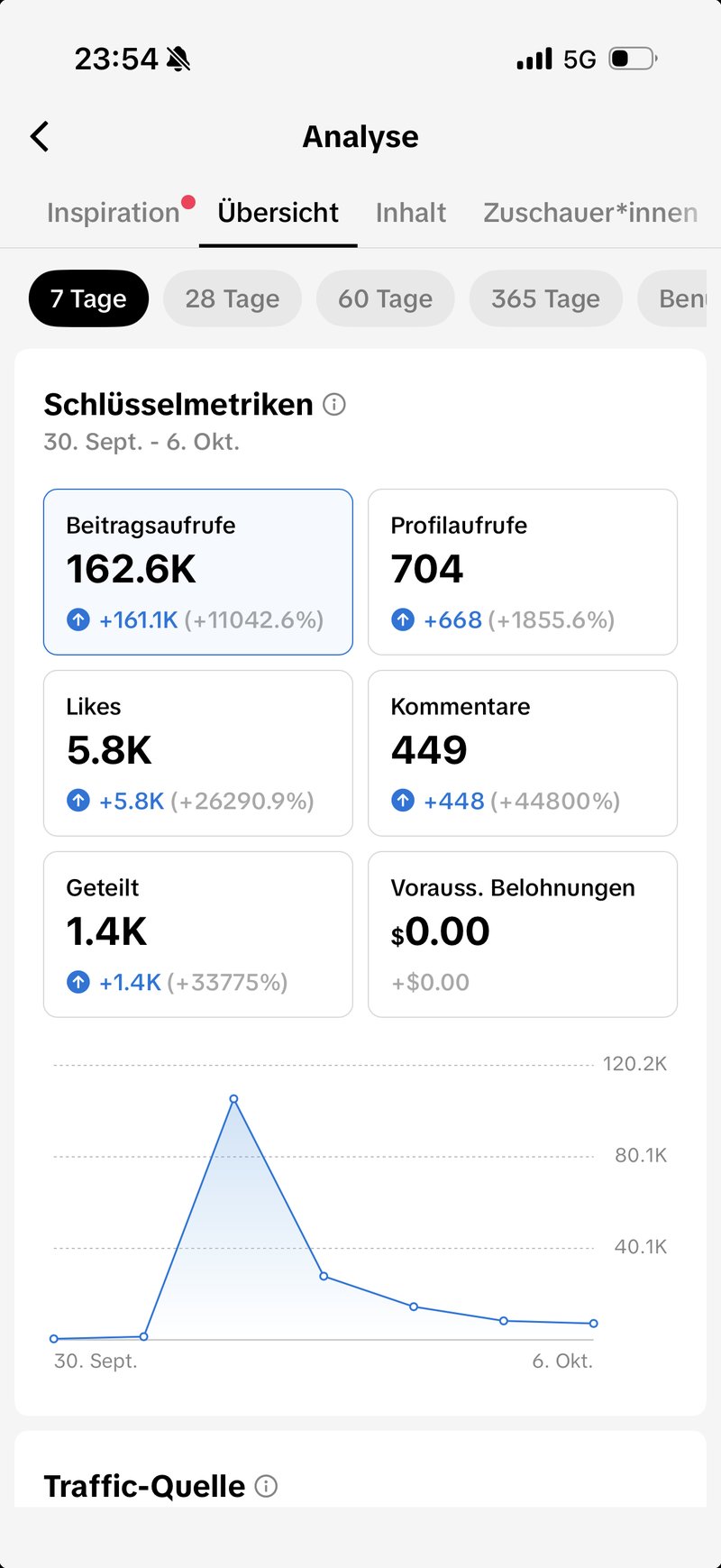Tap the battery status icon

coord(634,60)
